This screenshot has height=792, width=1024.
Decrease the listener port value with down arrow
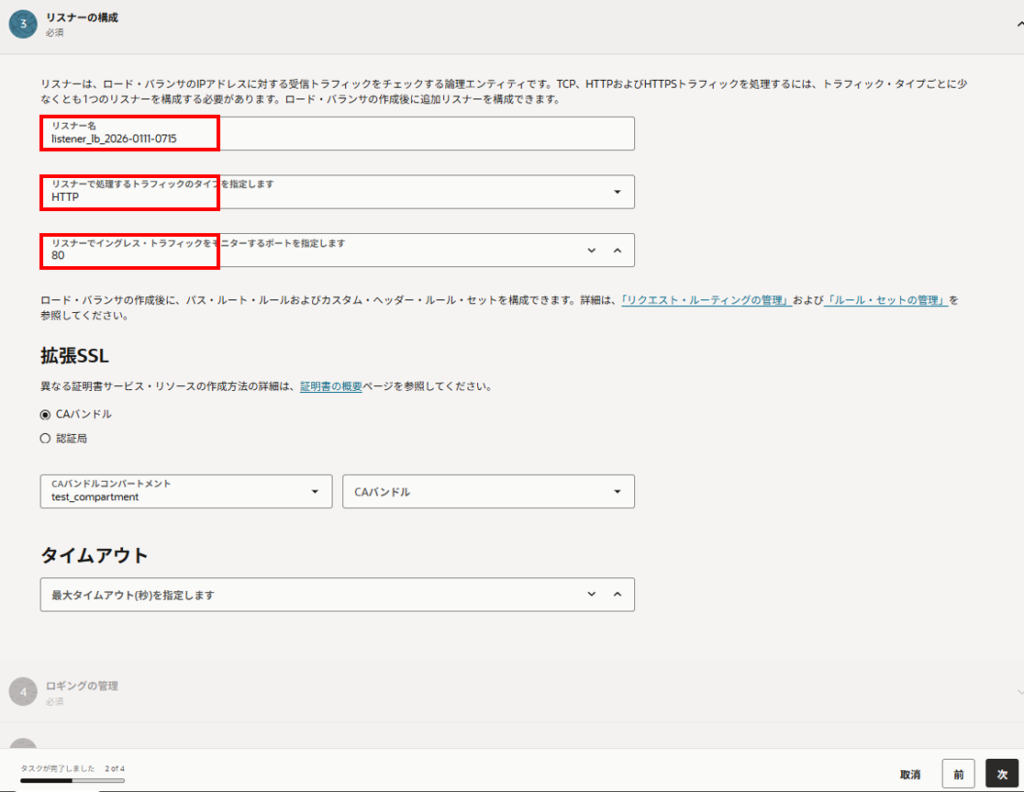click(591, 250)
